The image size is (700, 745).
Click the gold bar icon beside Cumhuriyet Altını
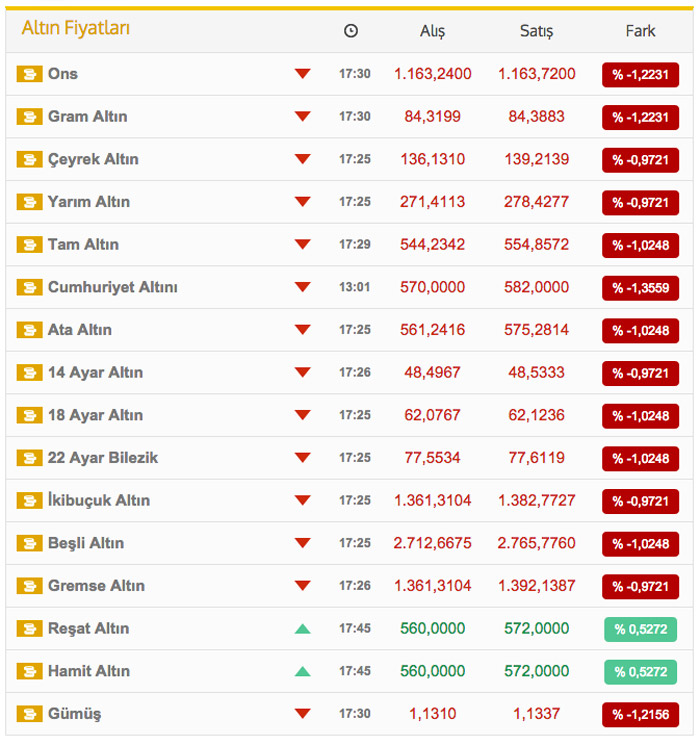tap(29, 288)
